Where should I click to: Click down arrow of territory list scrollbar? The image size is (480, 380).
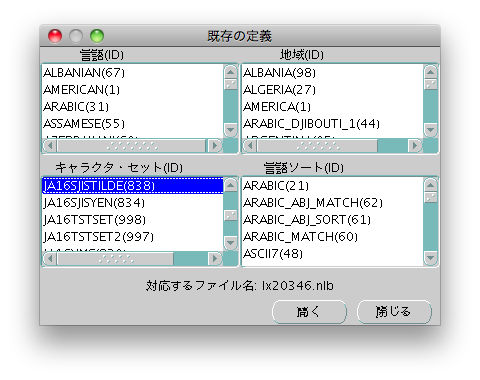(x=431, y=130)
